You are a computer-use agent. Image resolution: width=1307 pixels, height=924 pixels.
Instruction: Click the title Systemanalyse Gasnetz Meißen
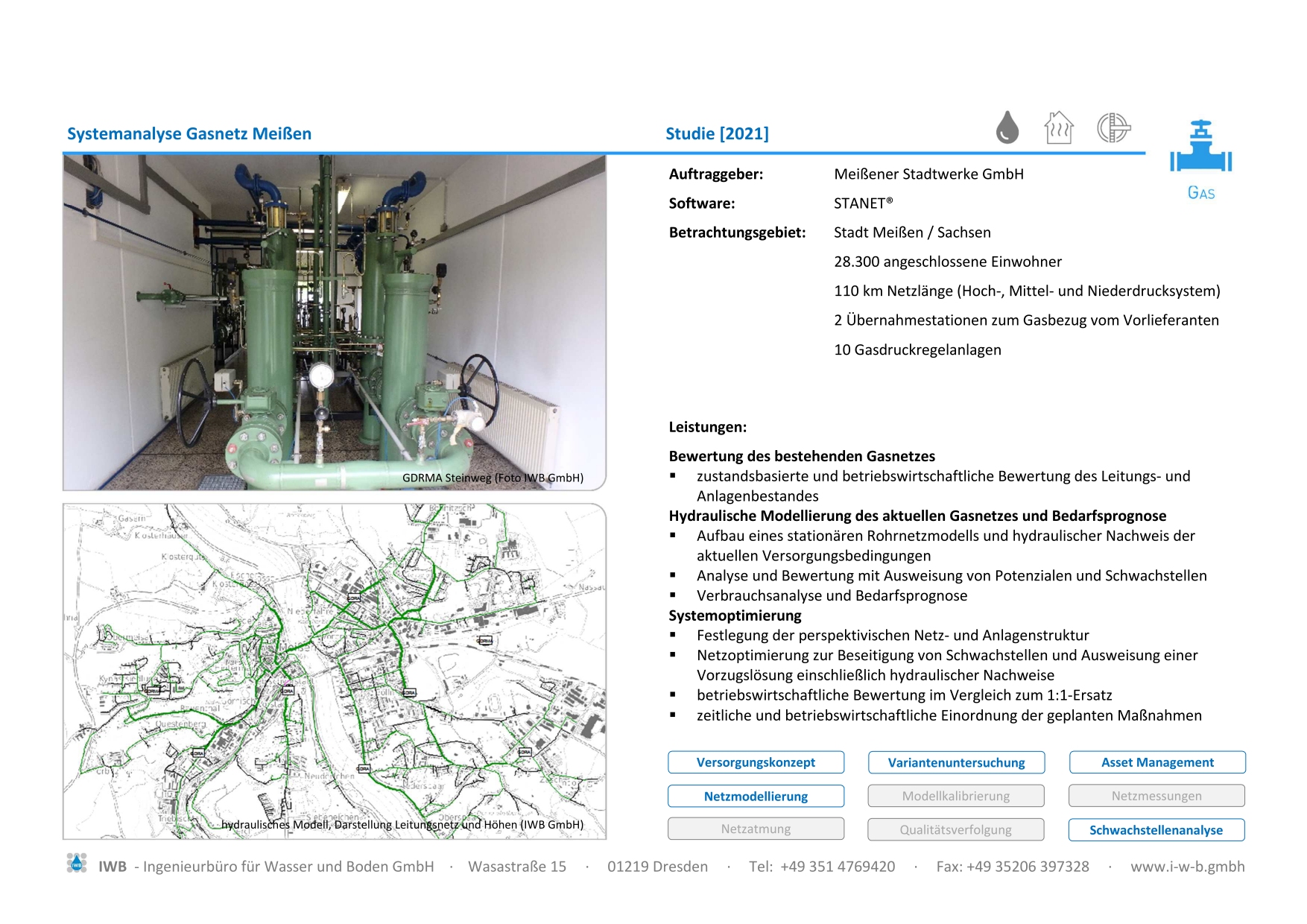pyautogui.click(x=189, y=134)
